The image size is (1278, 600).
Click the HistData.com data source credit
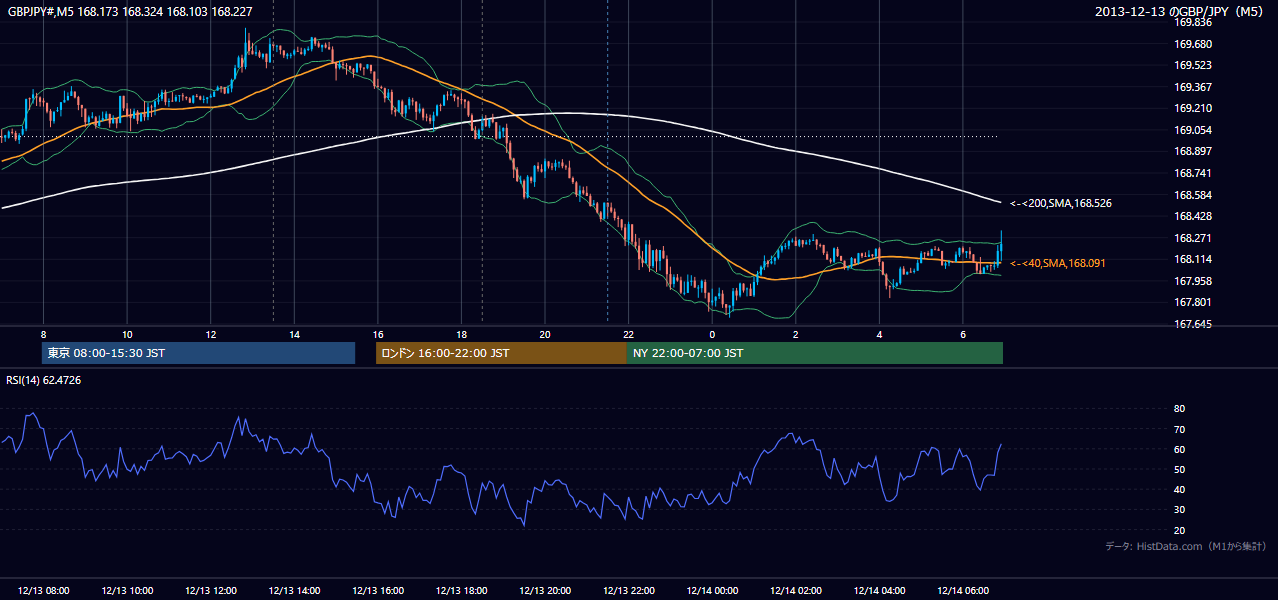(1186, 546)
